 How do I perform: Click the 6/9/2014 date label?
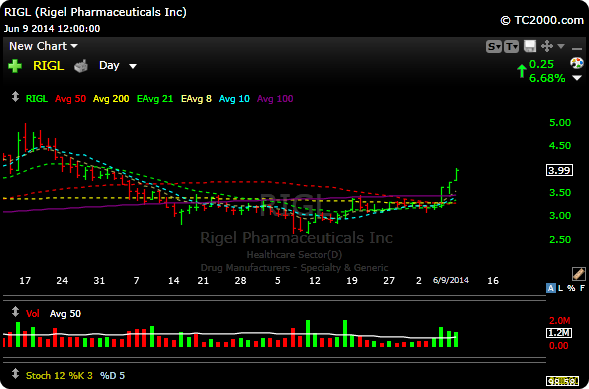451,280
